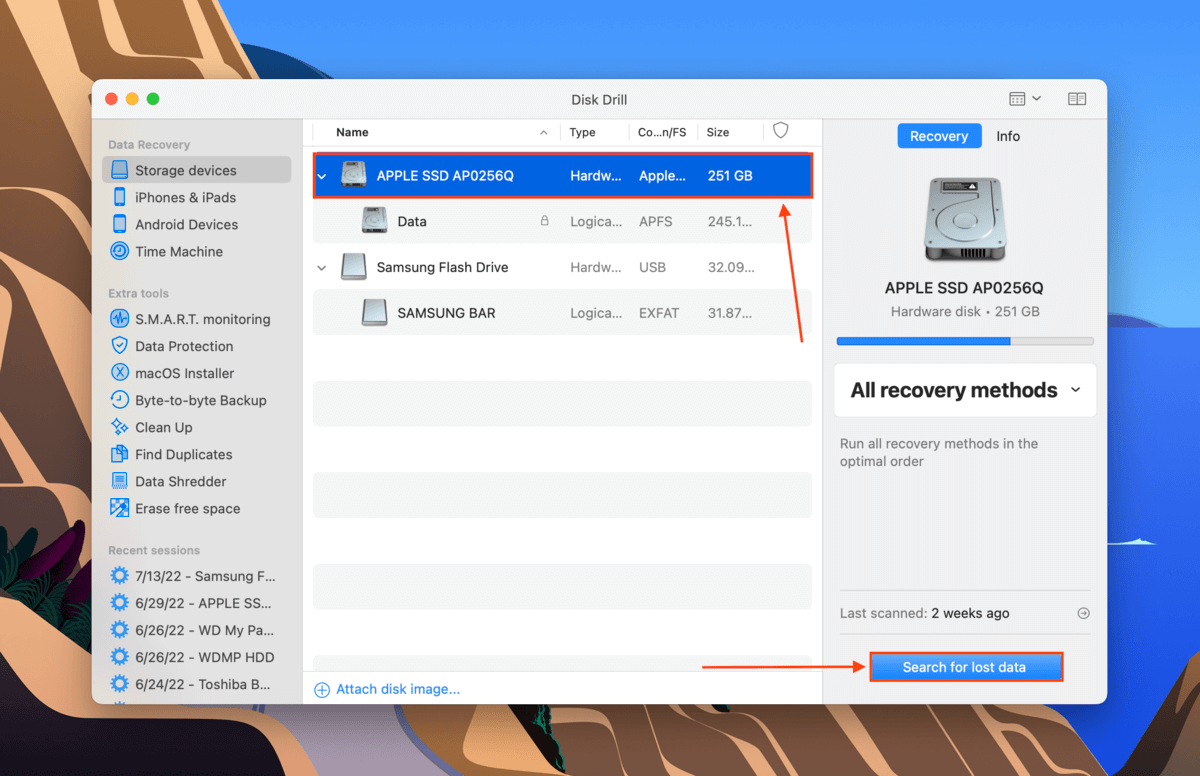Open last scanned session arrow icon

click(1083, 613)
